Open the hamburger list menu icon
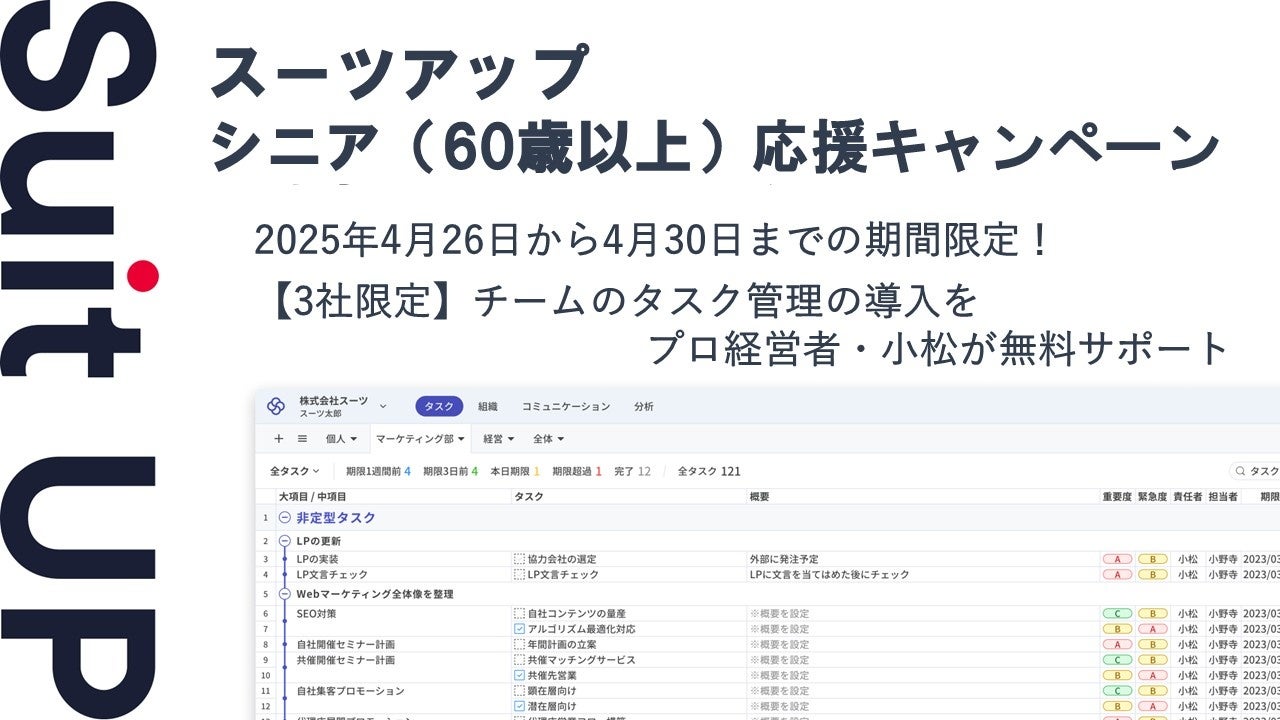Screen dimensions: 1280x720 [x=302, y=438]
